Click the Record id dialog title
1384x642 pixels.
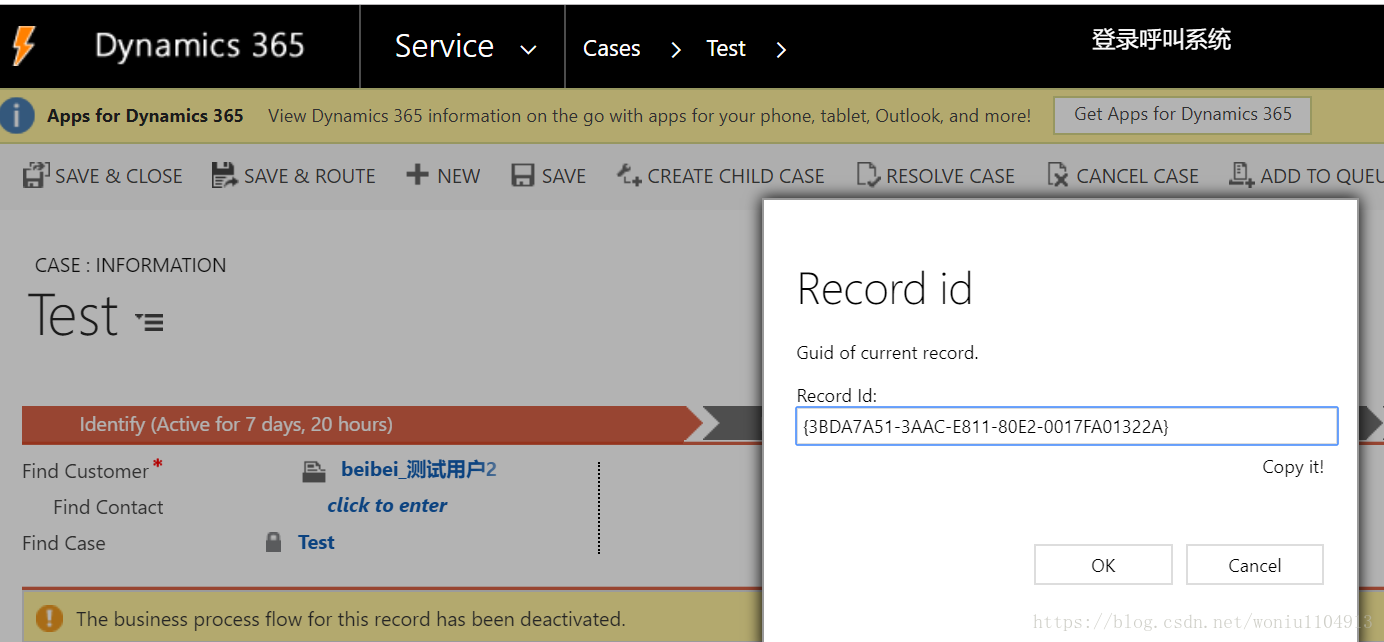(884, 290)
